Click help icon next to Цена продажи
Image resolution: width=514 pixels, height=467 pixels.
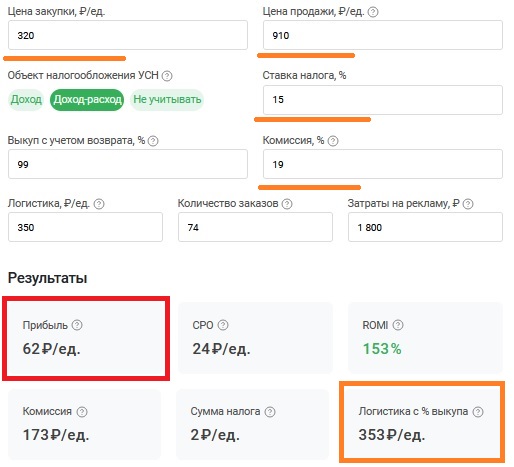pyautogui.click(x=373, y=12)
